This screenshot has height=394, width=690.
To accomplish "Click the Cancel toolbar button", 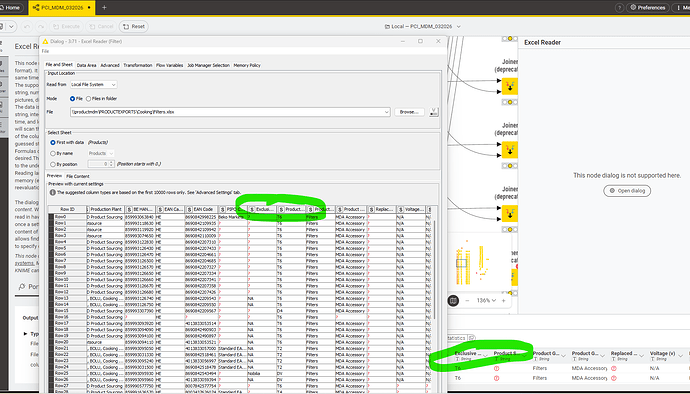I will tap(101, 26).
